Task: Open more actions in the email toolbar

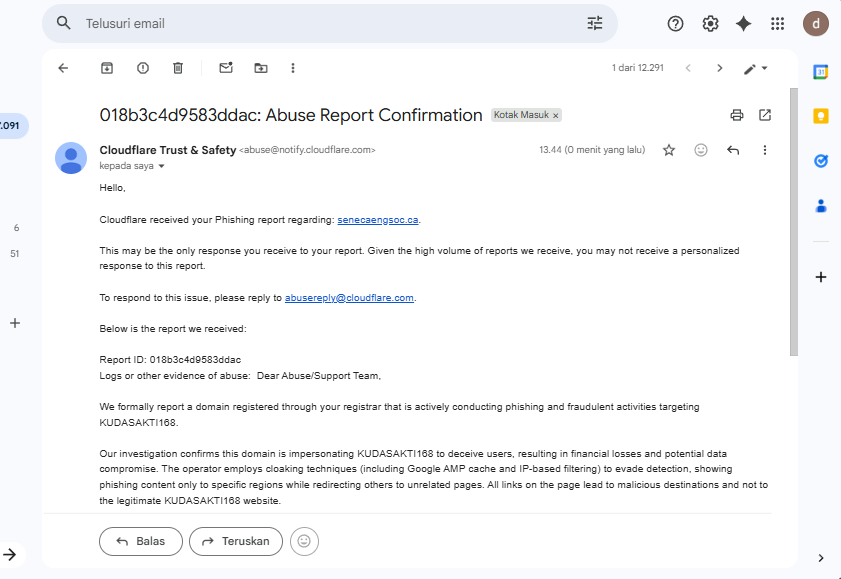Action: (293, 68)
